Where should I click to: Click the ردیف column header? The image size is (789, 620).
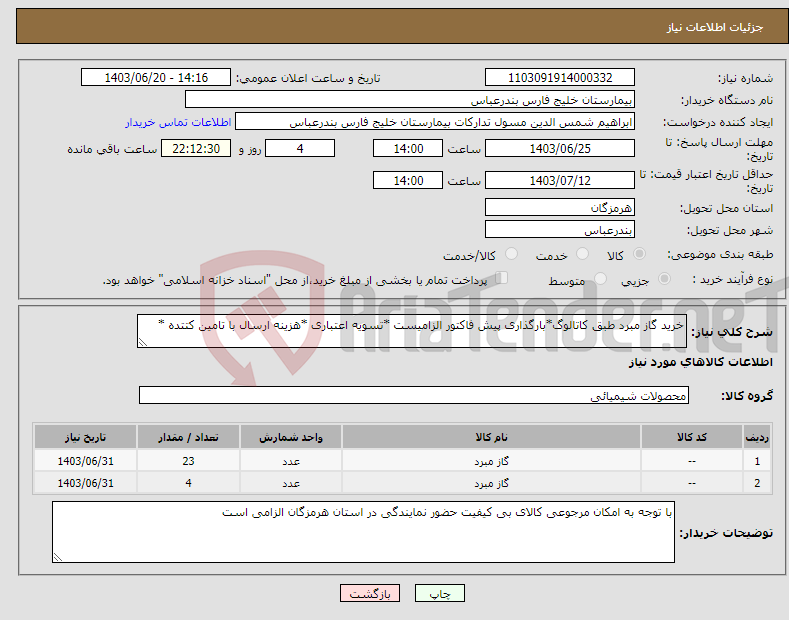pyautogui.click(x=757, y=437)
